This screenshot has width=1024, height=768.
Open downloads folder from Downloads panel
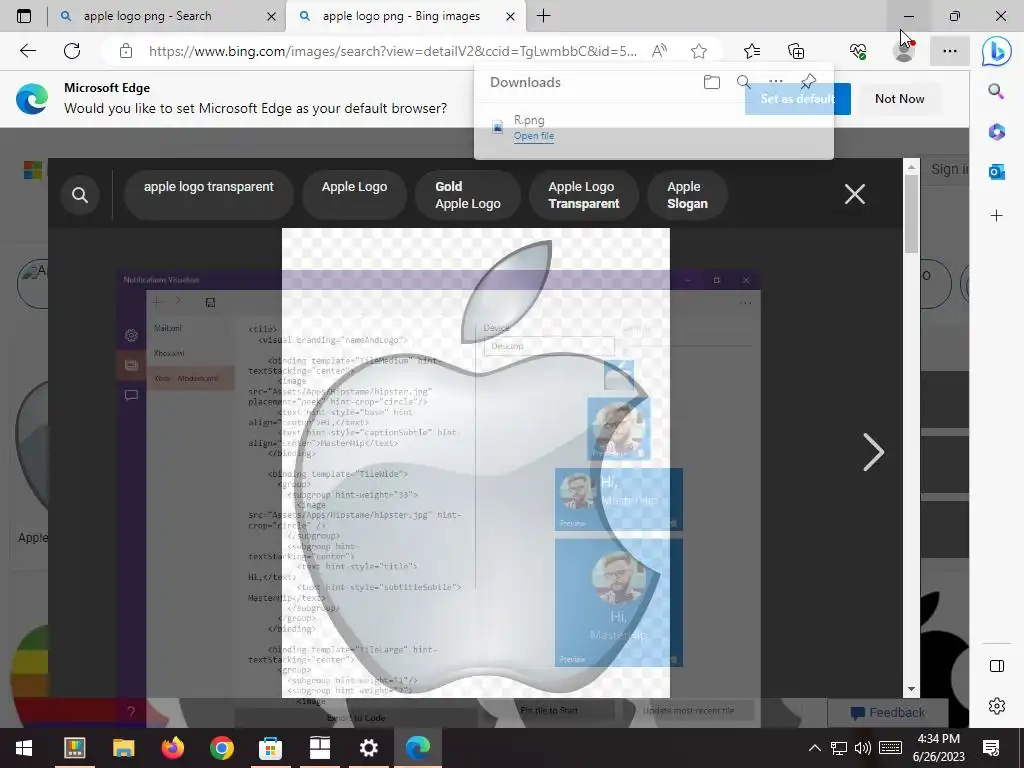pos(712,82)
